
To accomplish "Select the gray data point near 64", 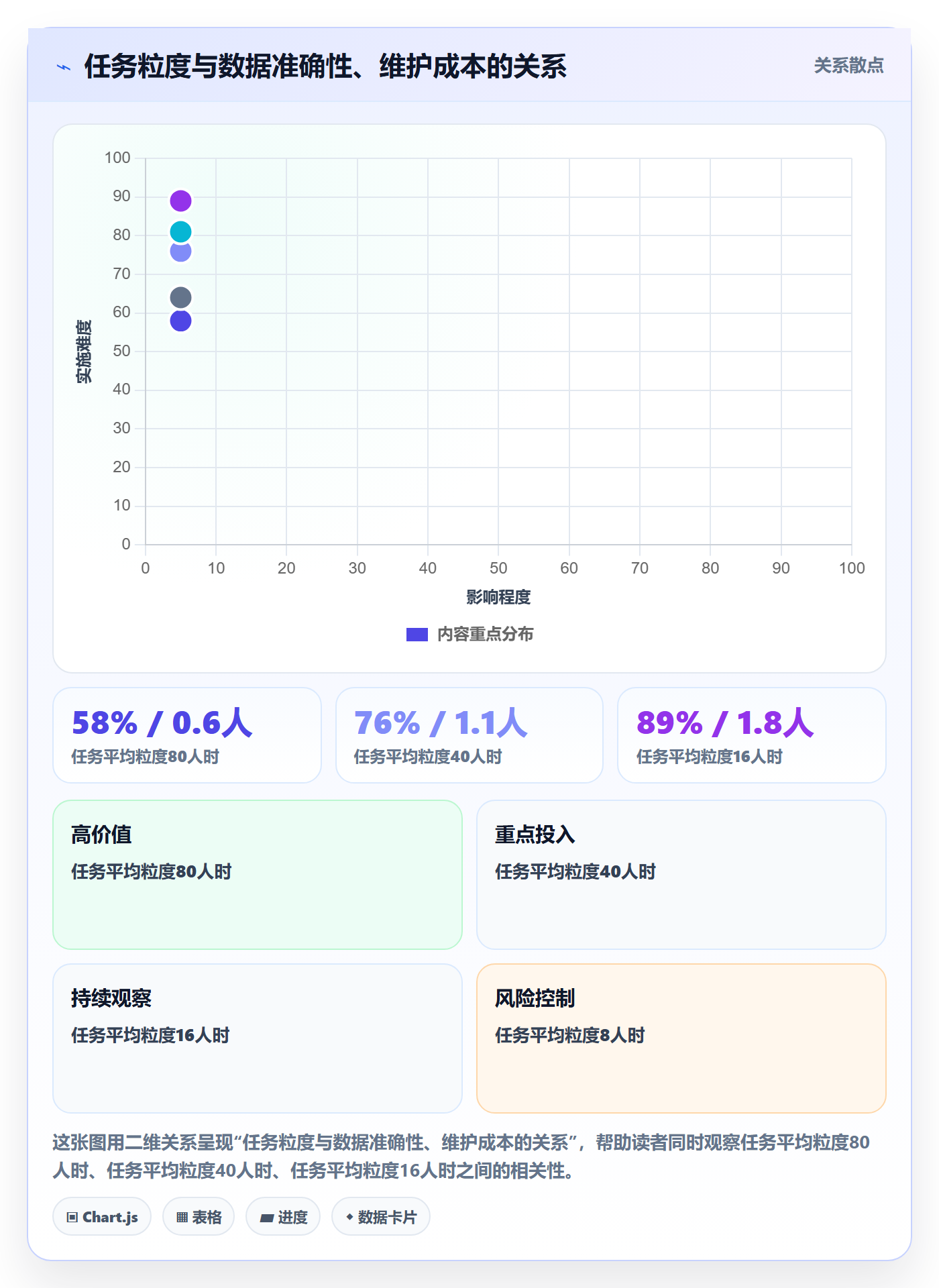I will point(180,297).
